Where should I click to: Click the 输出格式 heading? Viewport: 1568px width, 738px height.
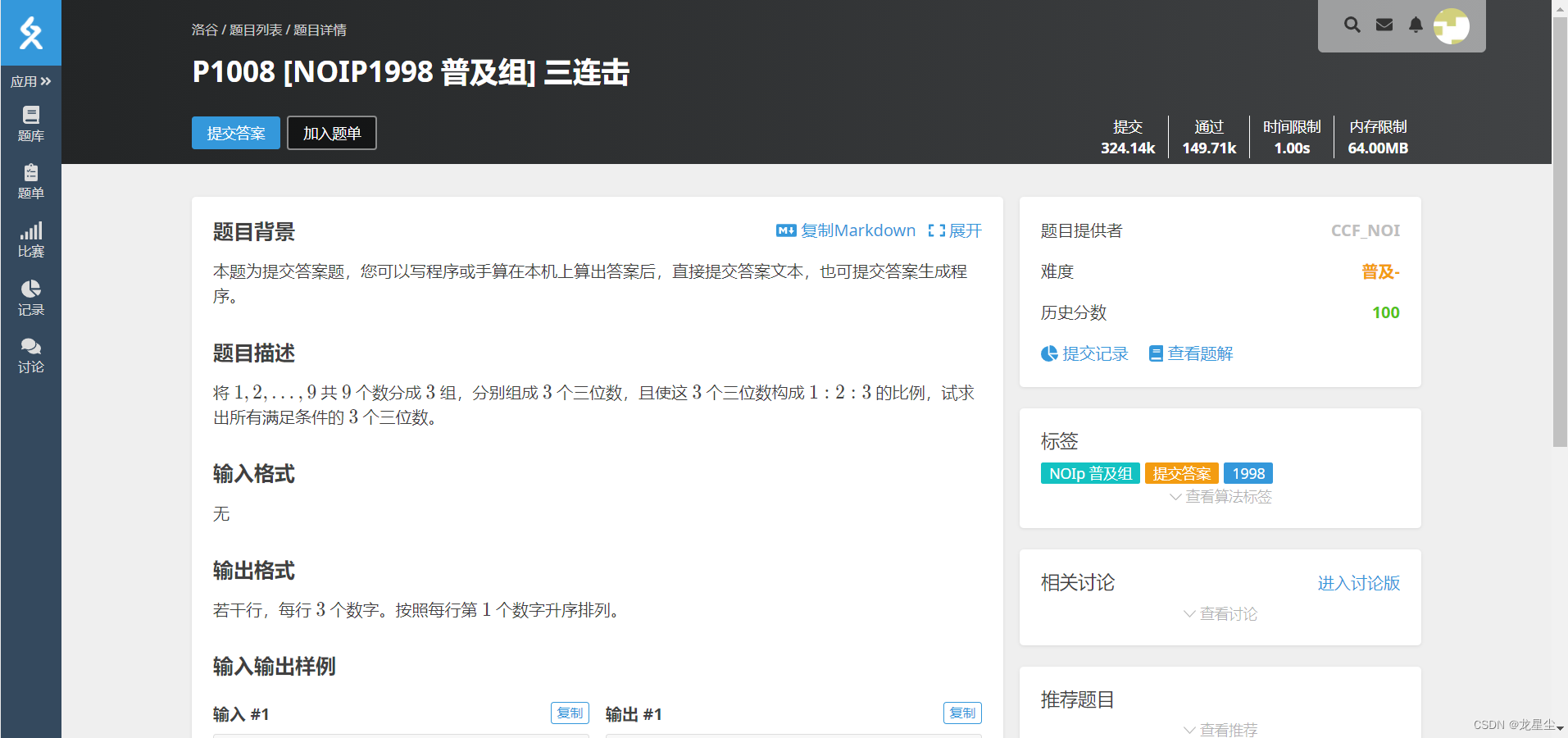254,571
